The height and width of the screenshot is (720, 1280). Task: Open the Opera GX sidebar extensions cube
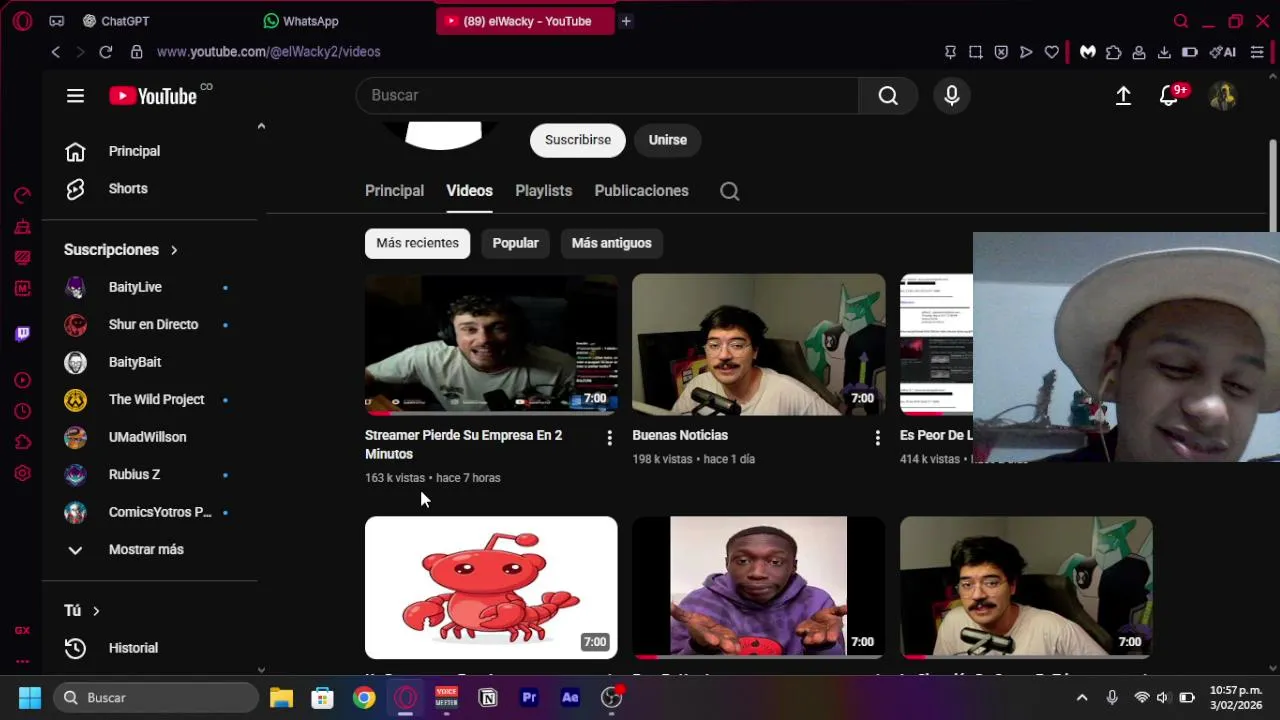[x=22, y=442]
